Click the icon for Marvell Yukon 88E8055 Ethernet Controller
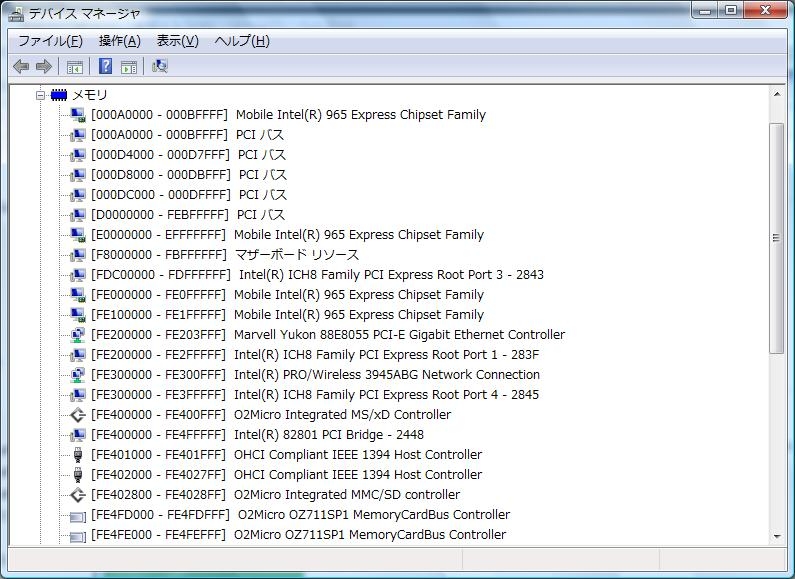Viewport: 795px width, 579px height. (x=78, y=335)
